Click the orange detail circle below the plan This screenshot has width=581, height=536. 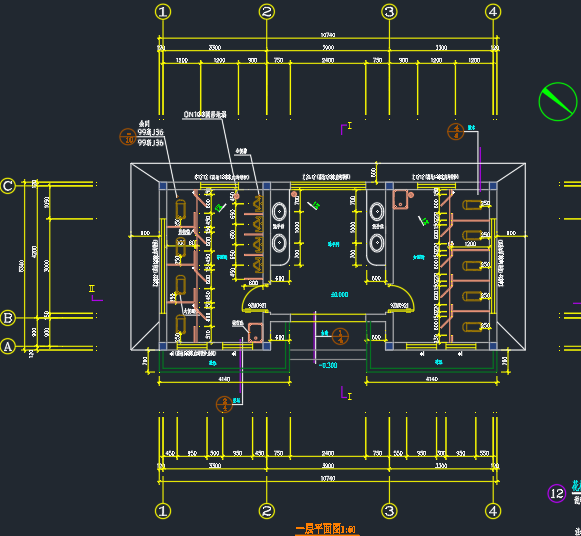[224, 404]
